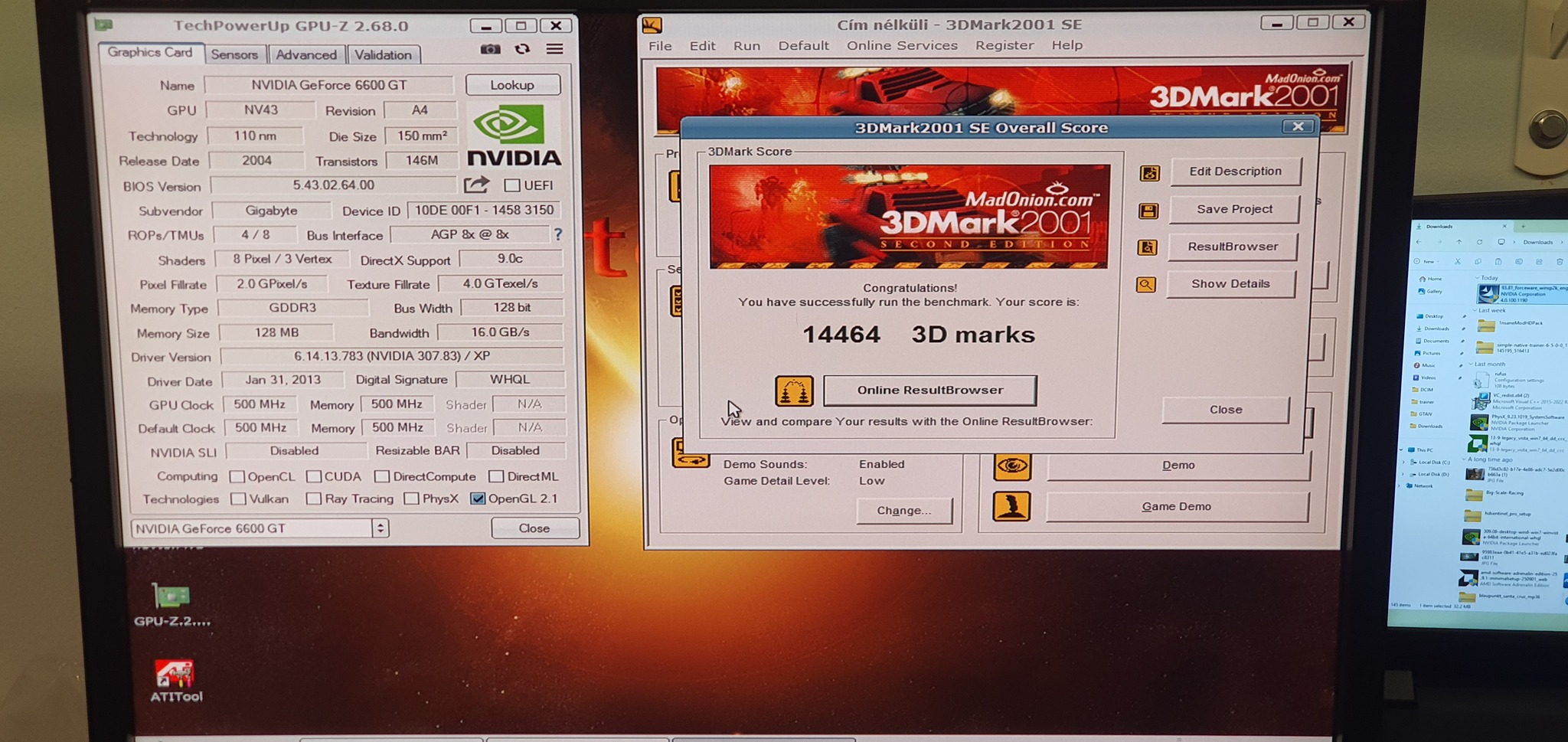Click the eye icon beside Demo
The image size is (1568, 742).
pos(1012,466)
